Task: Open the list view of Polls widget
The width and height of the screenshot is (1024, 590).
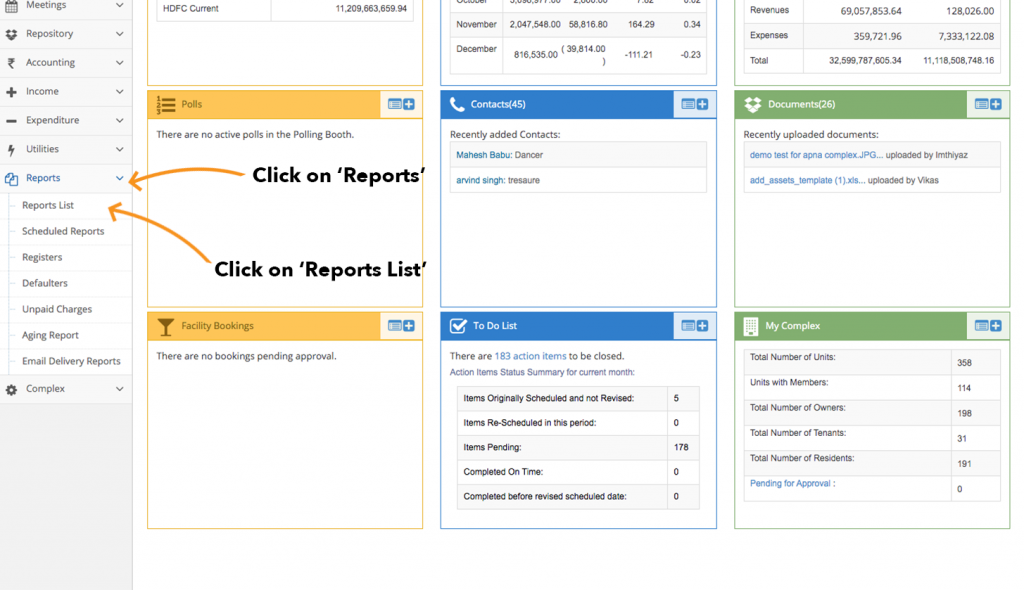Action: click(x=394, y=105)
